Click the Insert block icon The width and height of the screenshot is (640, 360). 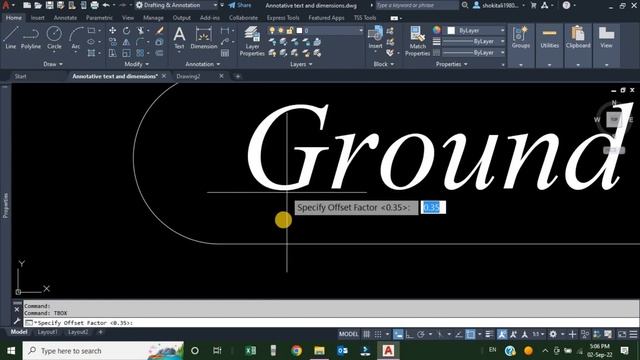click(375, 38)
